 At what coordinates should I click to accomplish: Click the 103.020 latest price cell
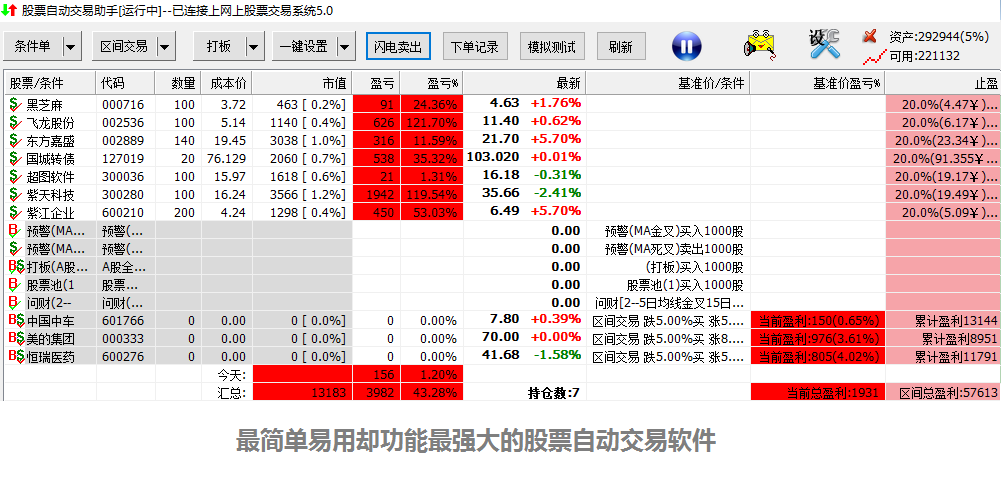[493, 157]
